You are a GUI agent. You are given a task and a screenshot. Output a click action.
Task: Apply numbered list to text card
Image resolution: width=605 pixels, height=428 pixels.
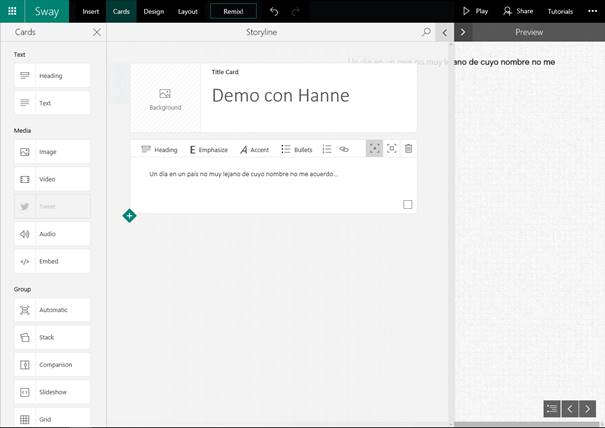click(326, 149)
